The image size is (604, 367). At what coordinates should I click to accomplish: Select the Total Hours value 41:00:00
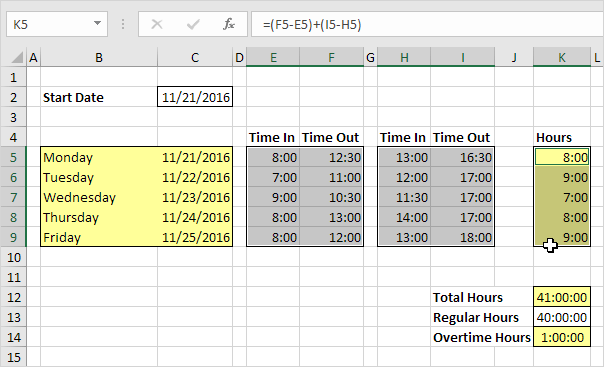point(562,297)
